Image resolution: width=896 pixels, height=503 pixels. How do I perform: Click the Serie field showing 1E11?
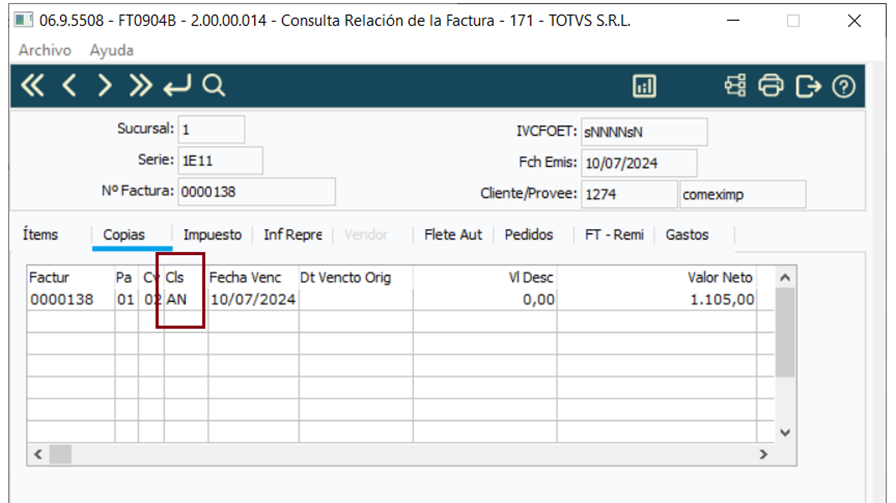point(221,161)
